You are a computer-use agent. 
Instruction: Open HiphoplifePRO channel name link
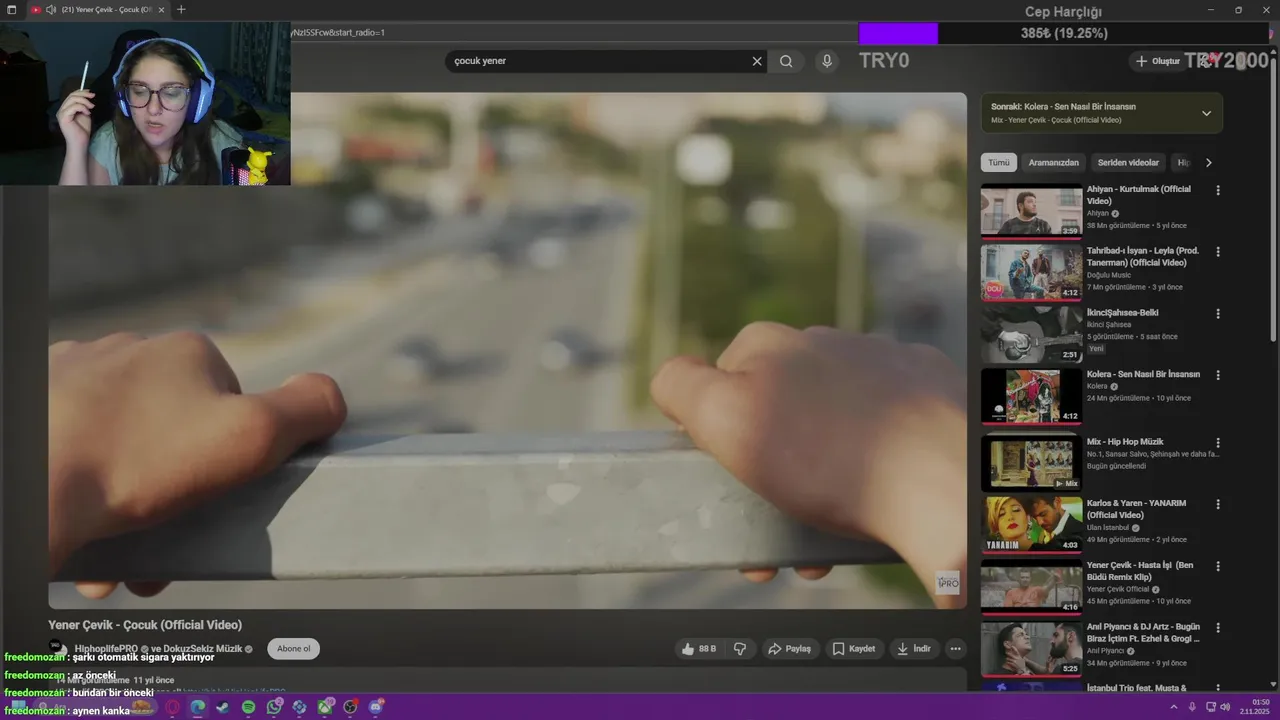click(106, 649)
